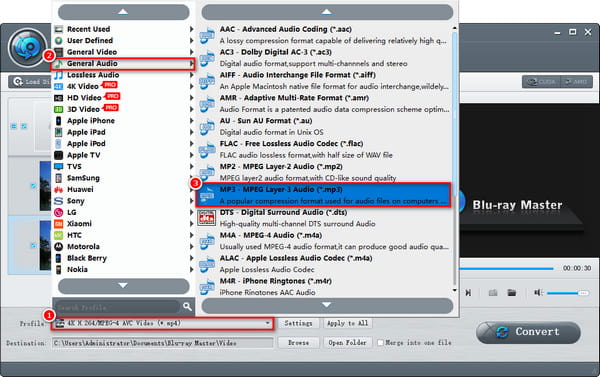Screen dimensions: 600x377
Task: Click the AIFF format icon
Action: [207, 81]
